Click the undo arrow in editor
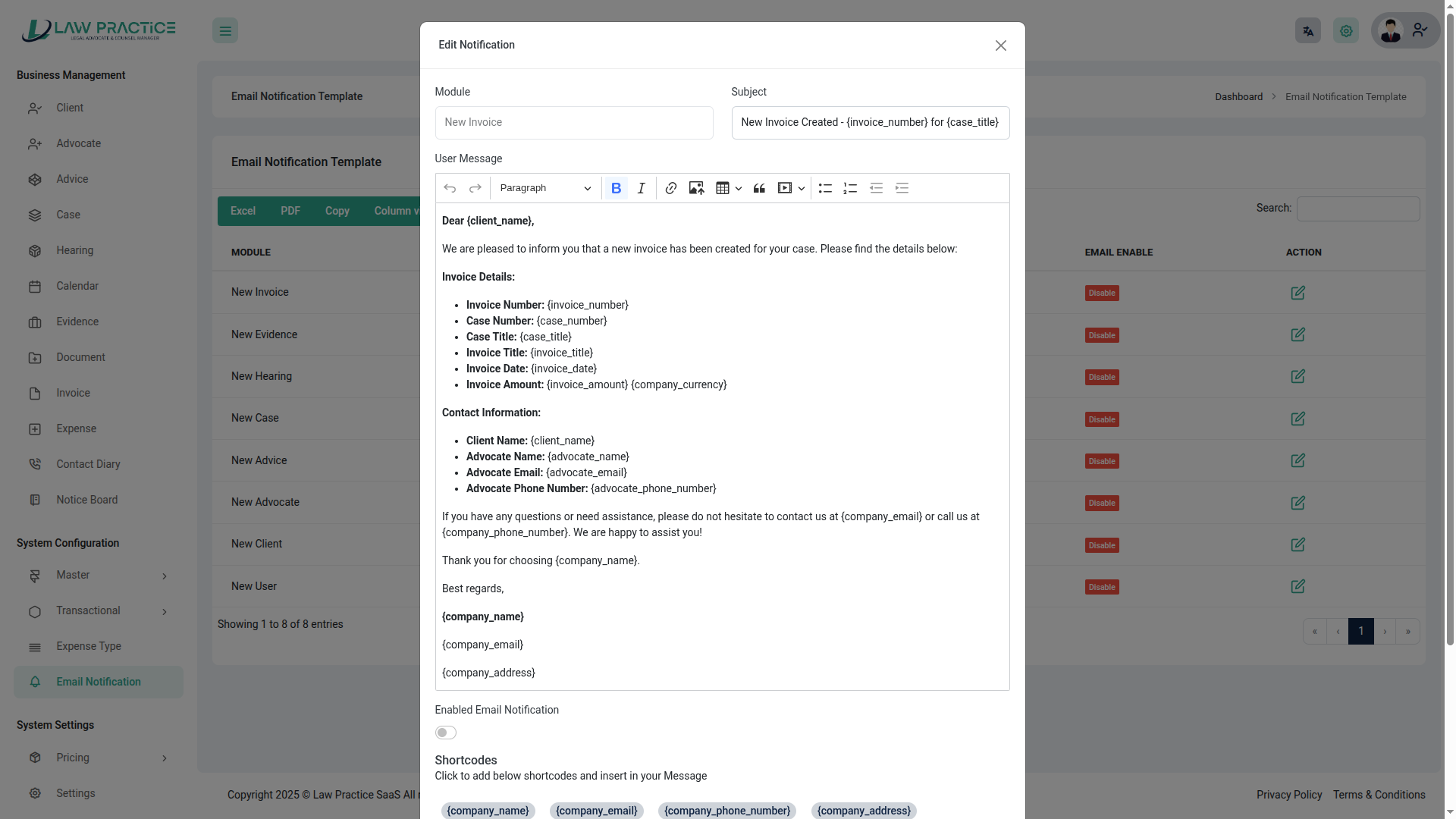Viewport: 1456px width, 819px height. (450, 188)
